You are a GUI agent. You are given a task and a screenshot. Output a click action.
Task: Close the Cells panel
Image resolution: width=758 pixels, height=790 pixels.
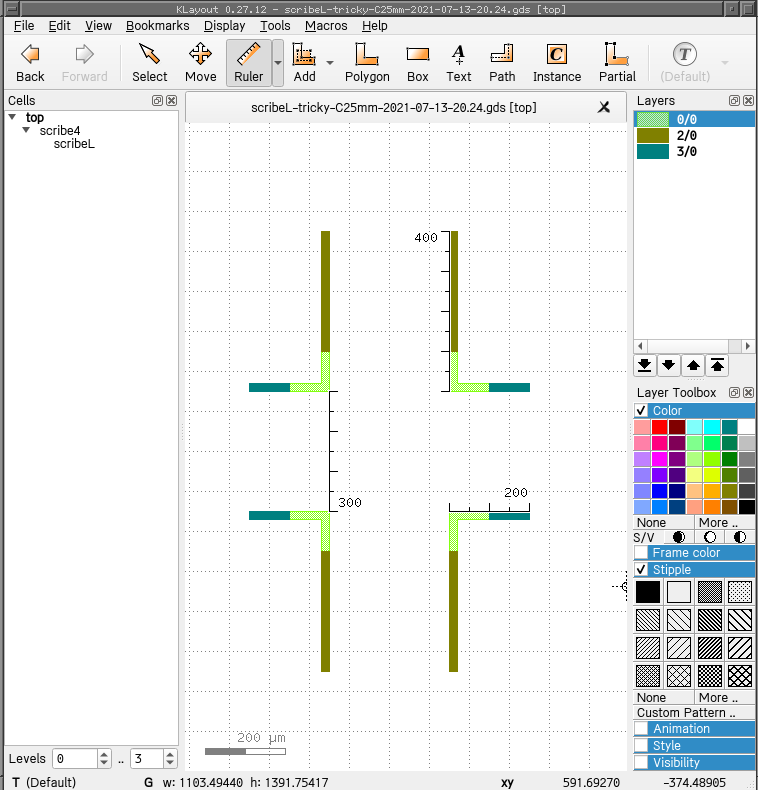point(171,100)
